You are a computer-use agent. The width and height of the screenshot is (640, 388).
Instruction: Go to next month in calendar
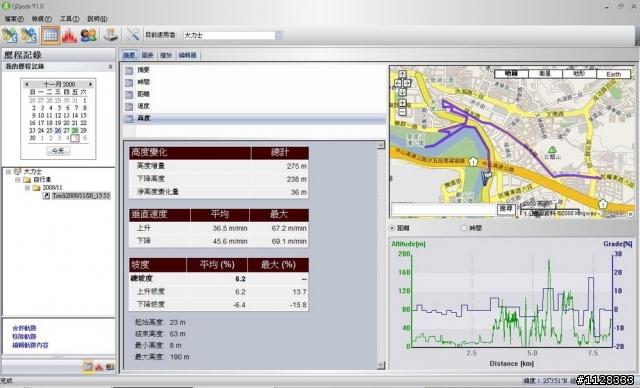(91, 84)
